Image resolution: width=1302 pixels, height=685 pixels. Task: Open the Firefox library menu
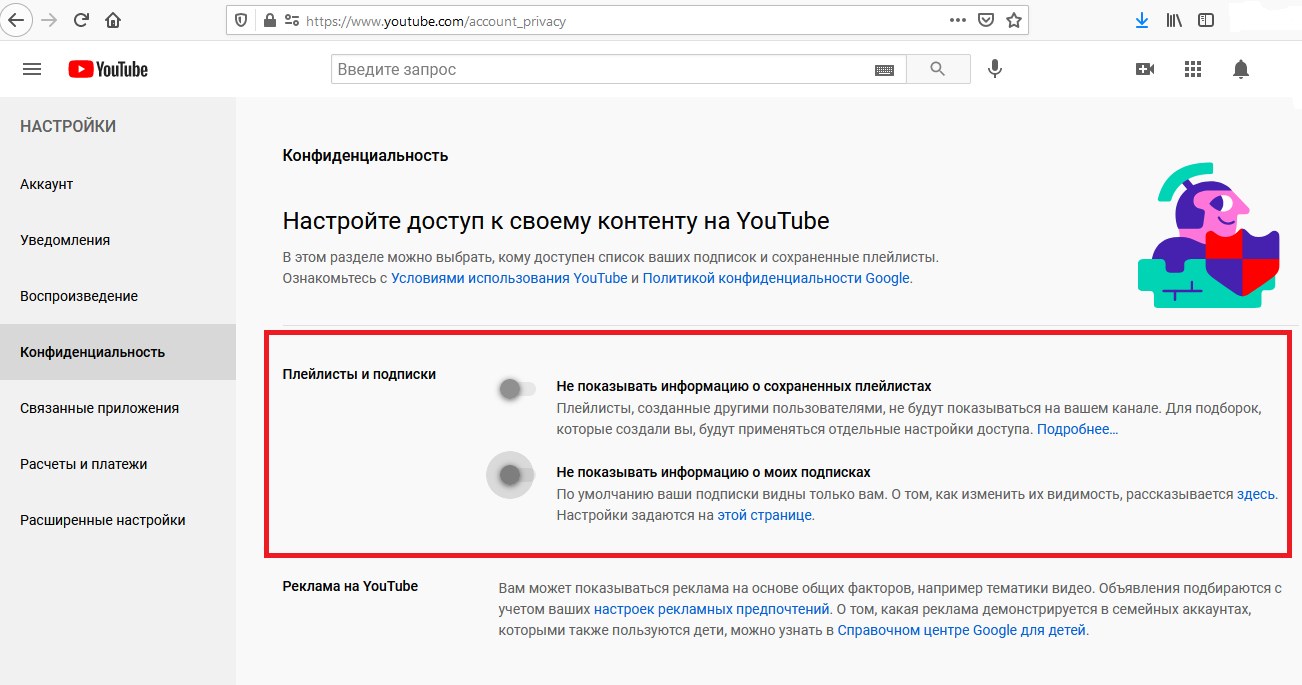[x=1174, y=20]
